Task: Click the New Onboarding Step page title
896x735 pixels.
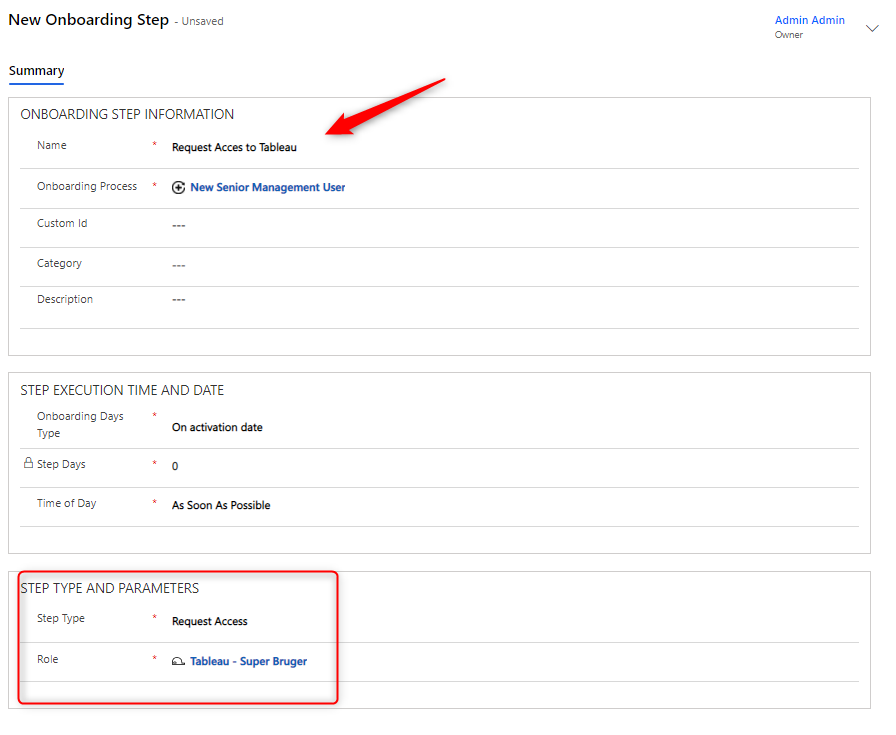Action: pyautogui.click(x=88, y=20)
